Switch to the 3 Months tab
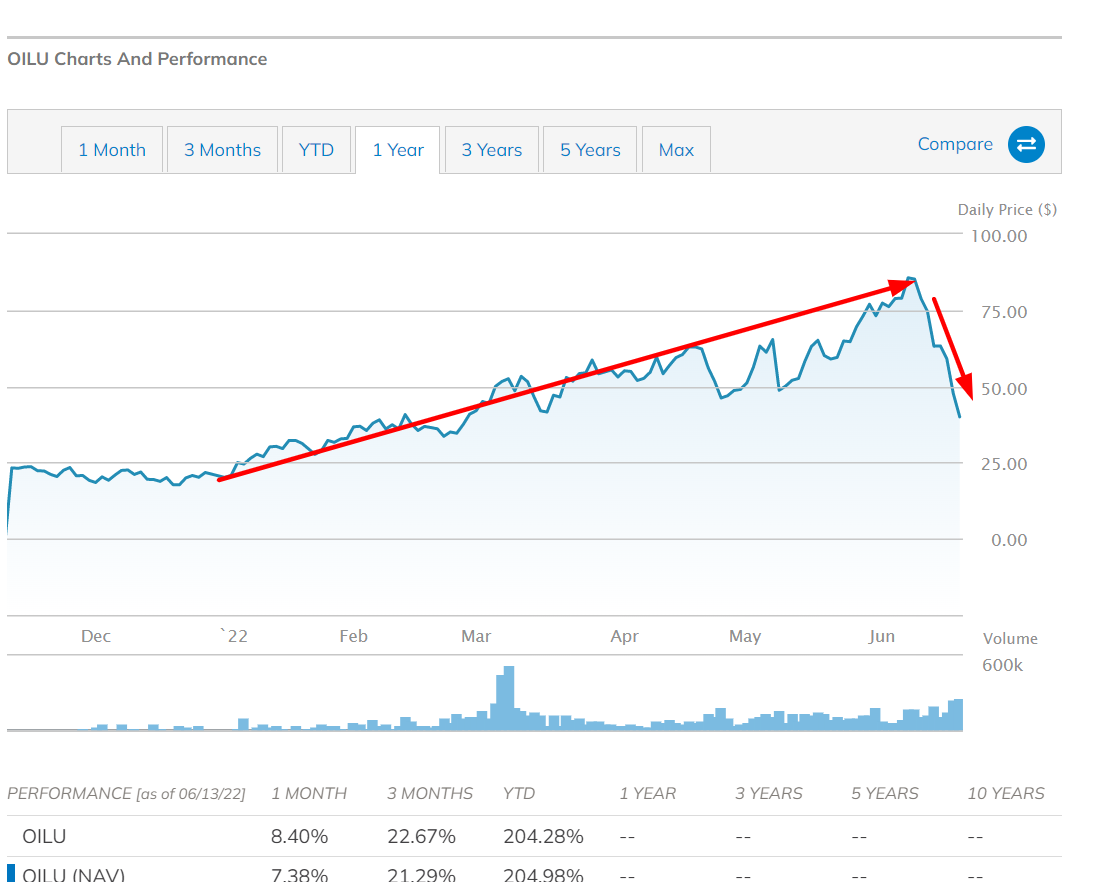The width and height of the screenshot is (1095, 882). tap(222, 149)
